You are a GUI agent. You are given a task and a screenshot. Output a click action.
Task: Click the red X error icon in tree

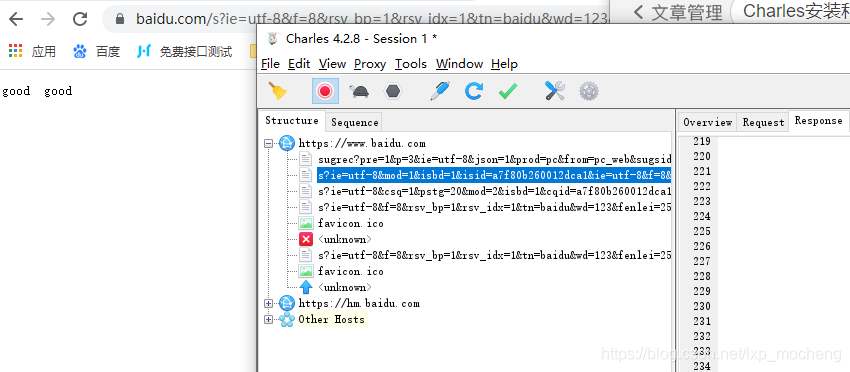click(306, 239)
